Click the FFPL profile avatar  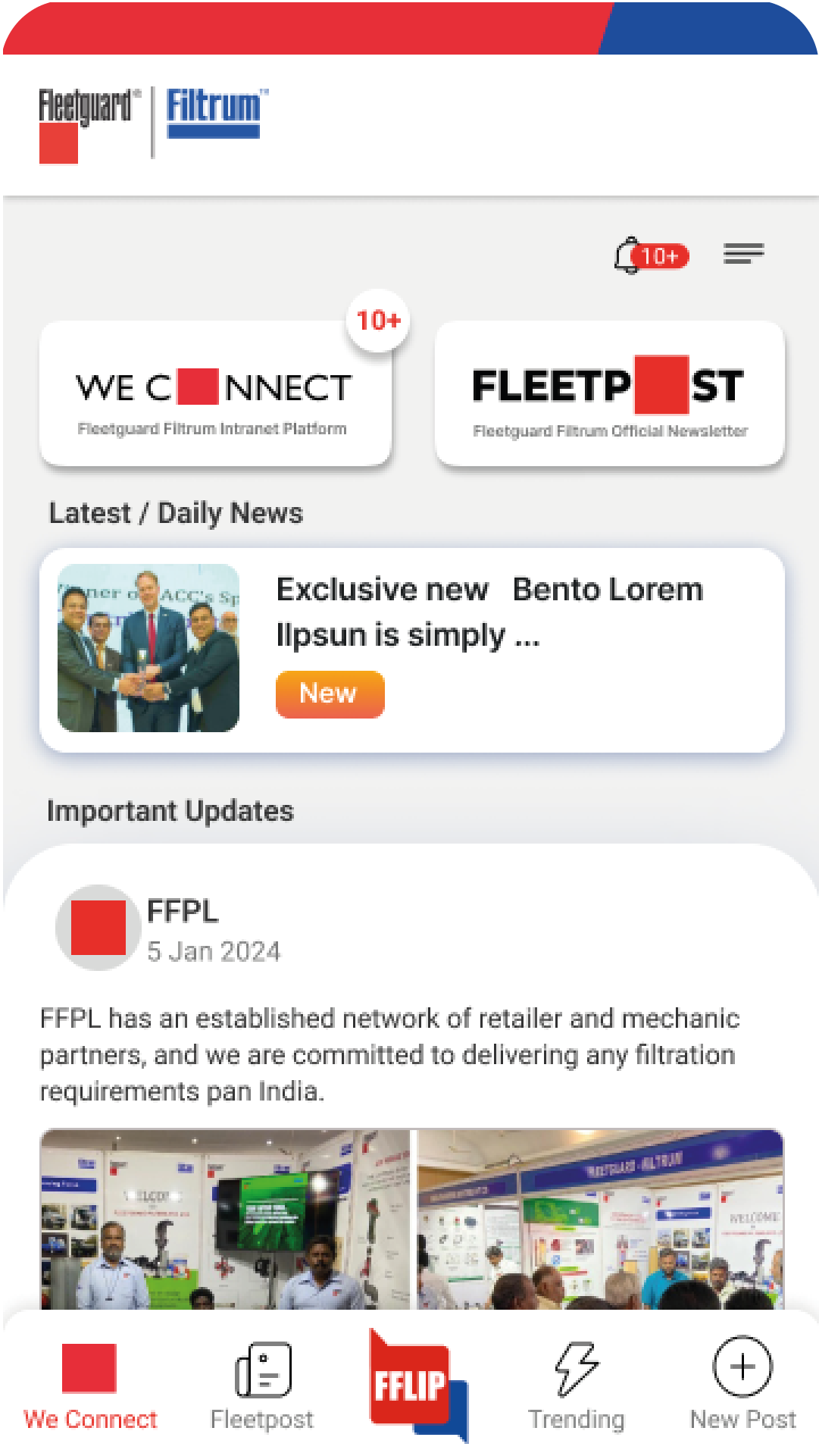click(98, 927)
